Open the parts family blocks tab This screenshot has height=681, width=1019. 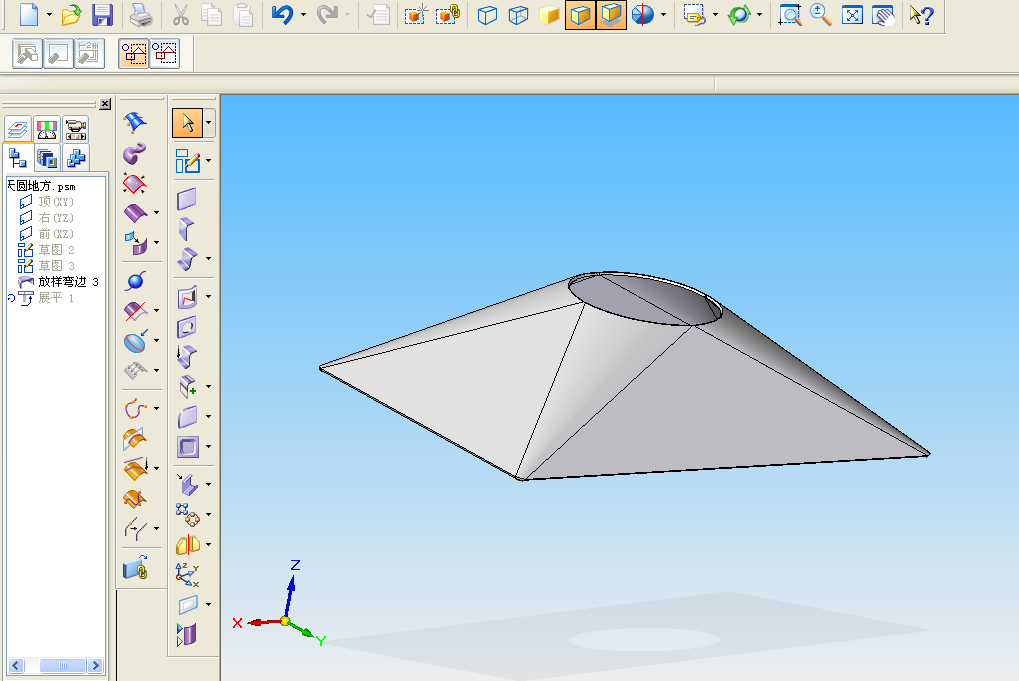[x=75, y=158]
